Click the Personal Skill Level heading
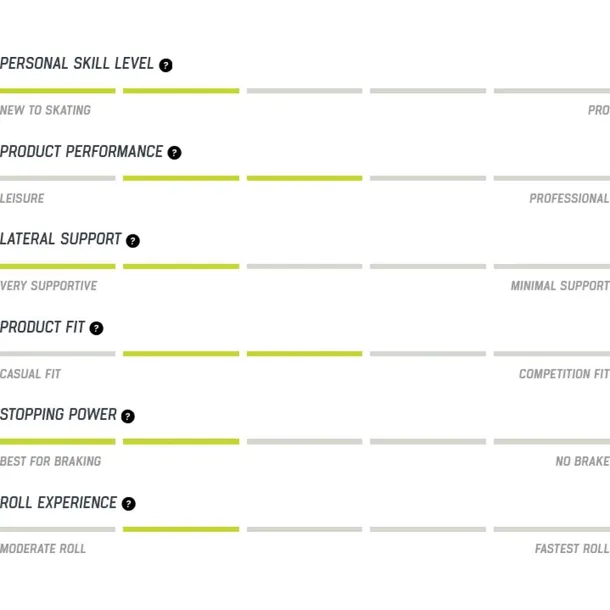The image size is (610, 610). 77,64
